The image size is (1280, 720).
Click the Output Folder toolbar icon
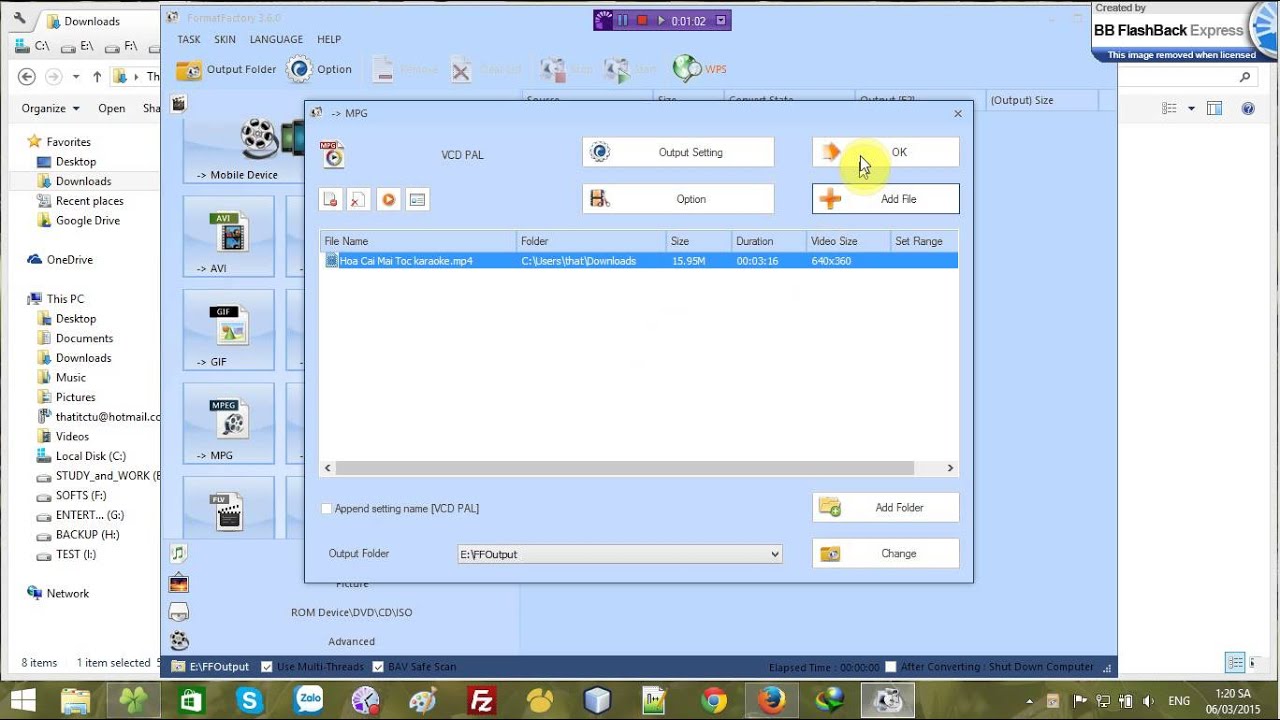[x=189, y=70]
